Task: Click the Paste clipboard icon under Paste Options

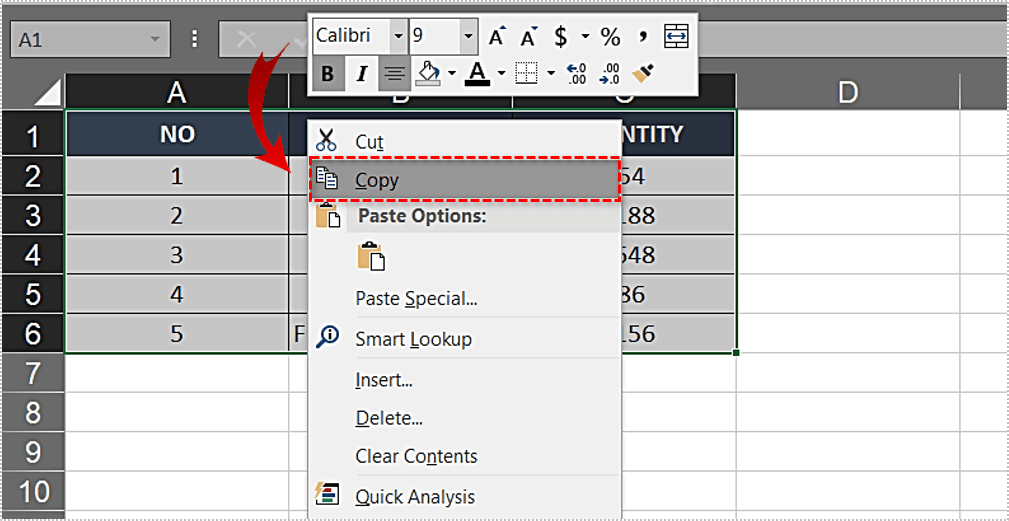Action: tap(371, 257)
